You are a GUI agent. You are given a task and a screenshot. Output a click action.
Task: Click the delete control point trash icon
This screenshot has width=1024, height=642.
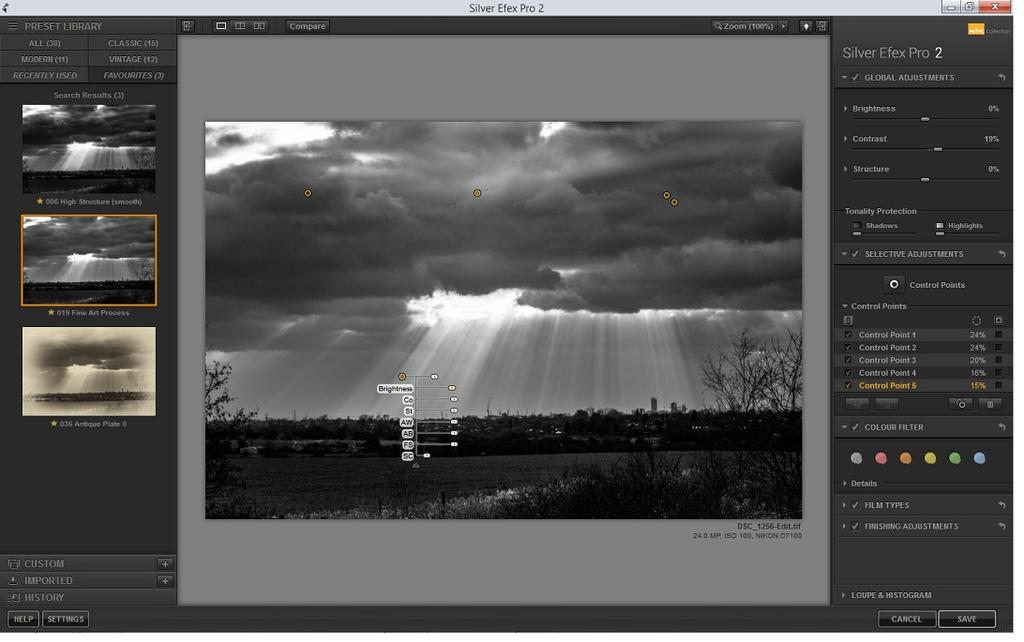click(x=988, y=404)
